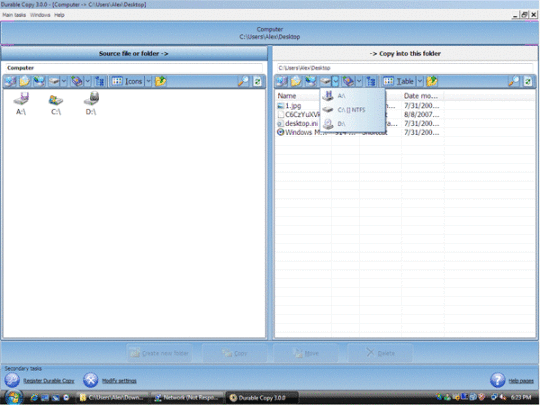This screenshot has height=405, width=540.
Task: Select the Windows M... shortcut row
Action: 358,132
